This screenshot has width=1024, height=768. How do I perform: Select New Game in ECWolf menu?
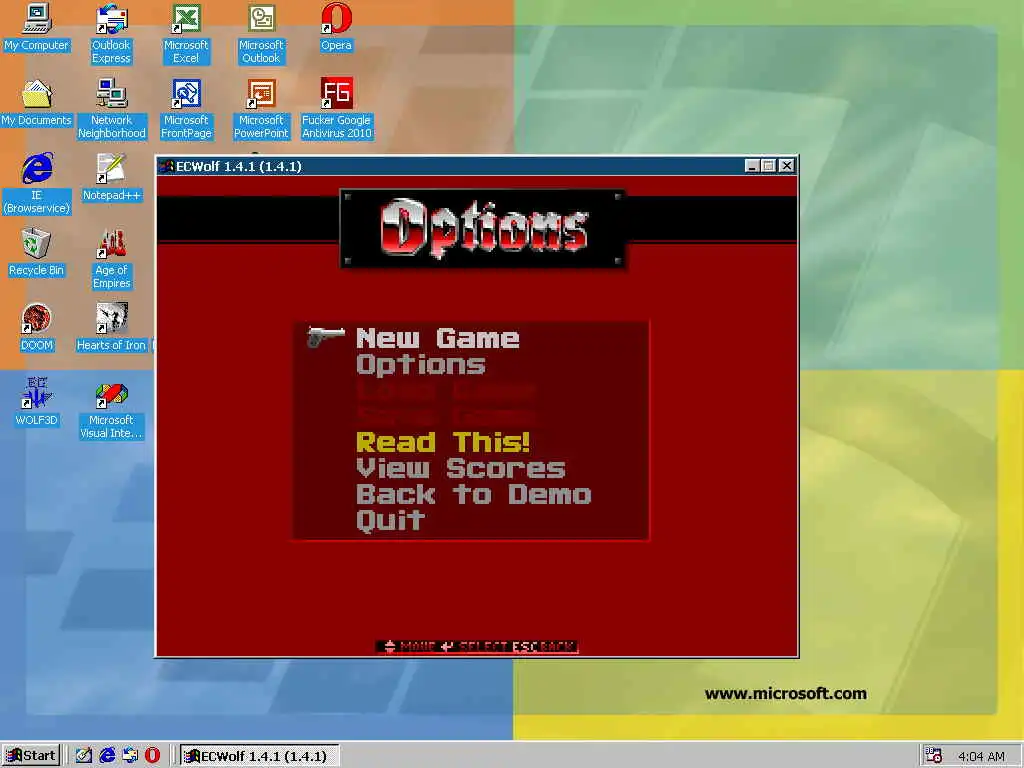click(x=438, y=338)
